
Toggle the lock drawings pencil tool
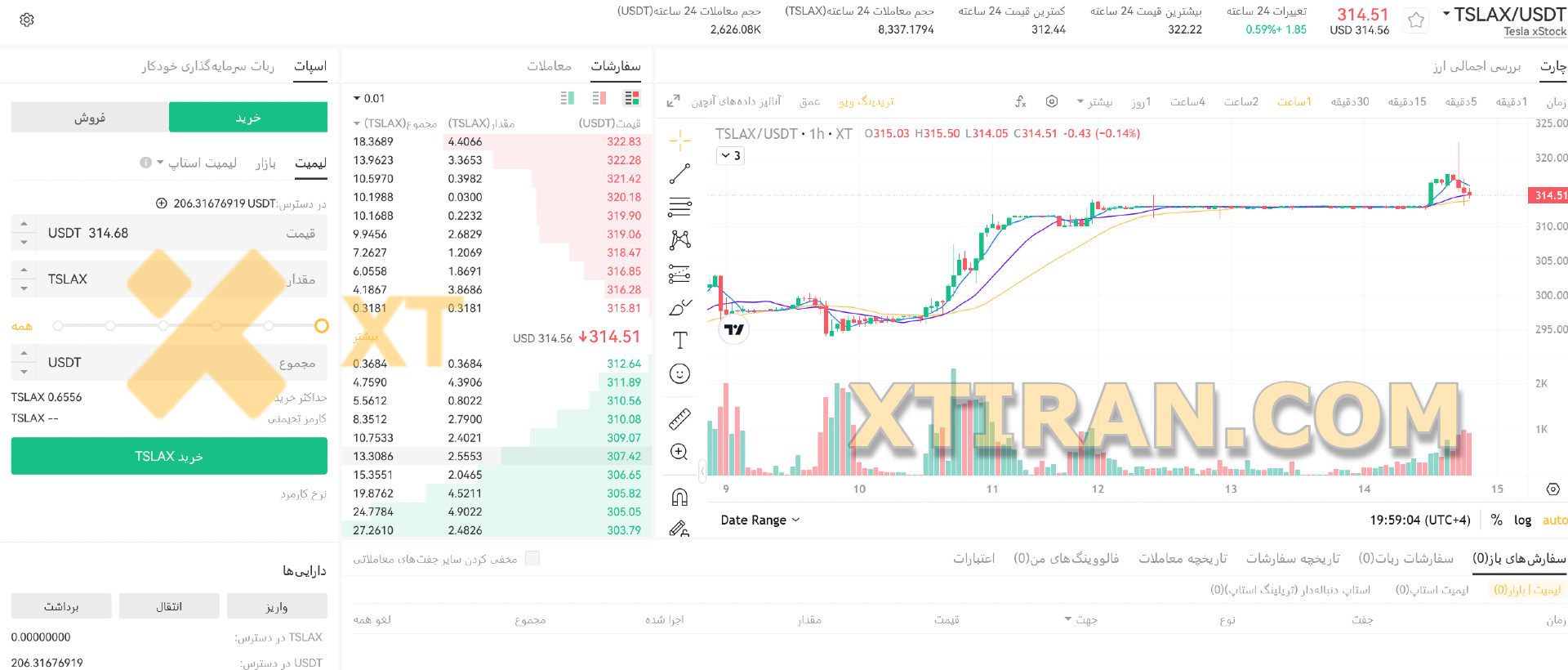pyautogui.click(x=679, y=529)
